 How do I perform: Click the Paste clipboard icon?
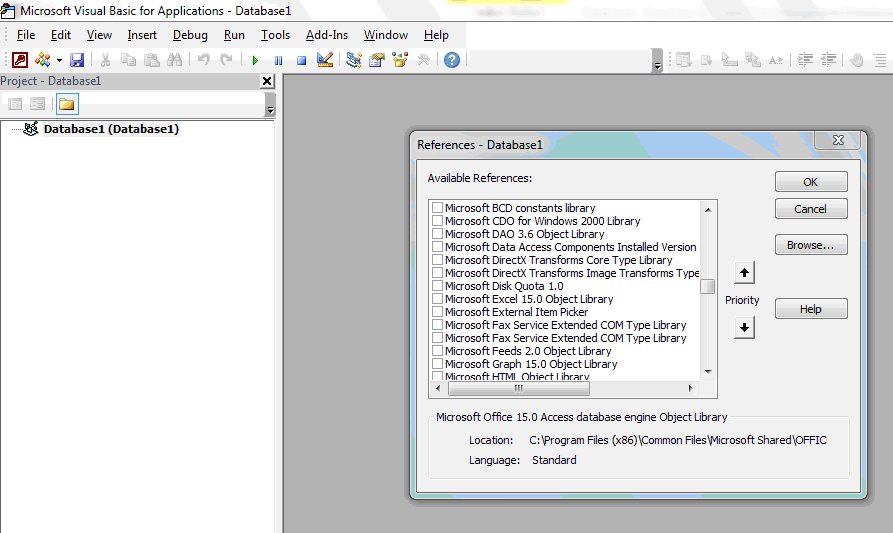coord(151,59)
